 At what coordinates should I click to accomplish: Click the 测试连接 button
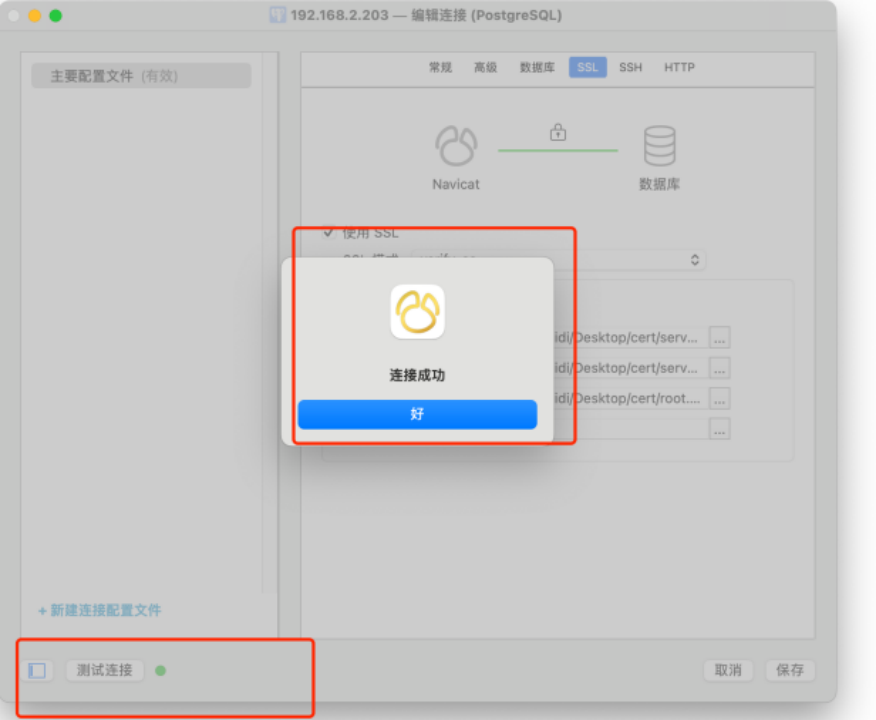pyautogui.click(x=104, y=670)
